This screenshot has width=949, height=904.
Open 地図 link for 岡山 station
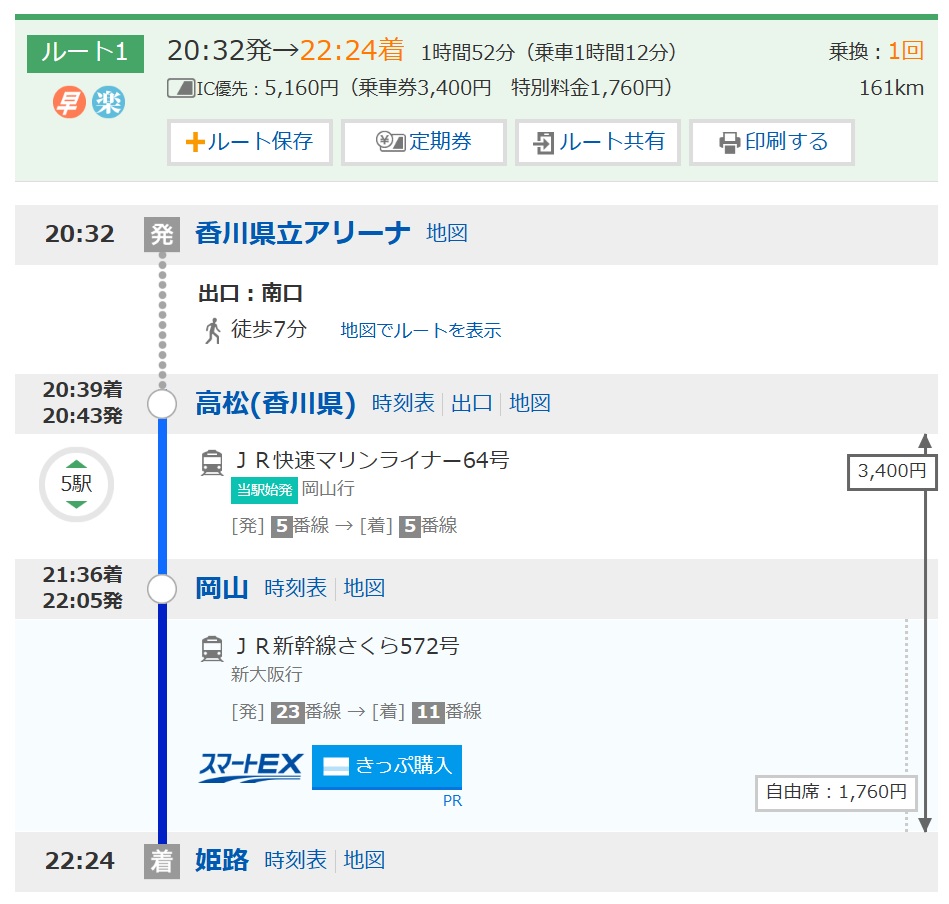pyautogui.click(x=364, y=588)
